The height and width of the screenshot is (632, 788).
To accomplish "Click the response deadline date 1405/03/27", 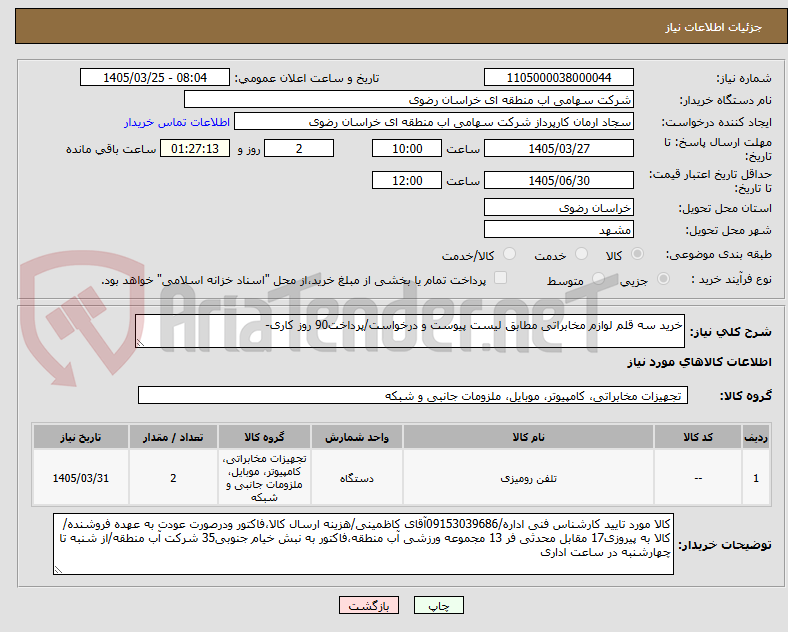I will coord(558,148).
